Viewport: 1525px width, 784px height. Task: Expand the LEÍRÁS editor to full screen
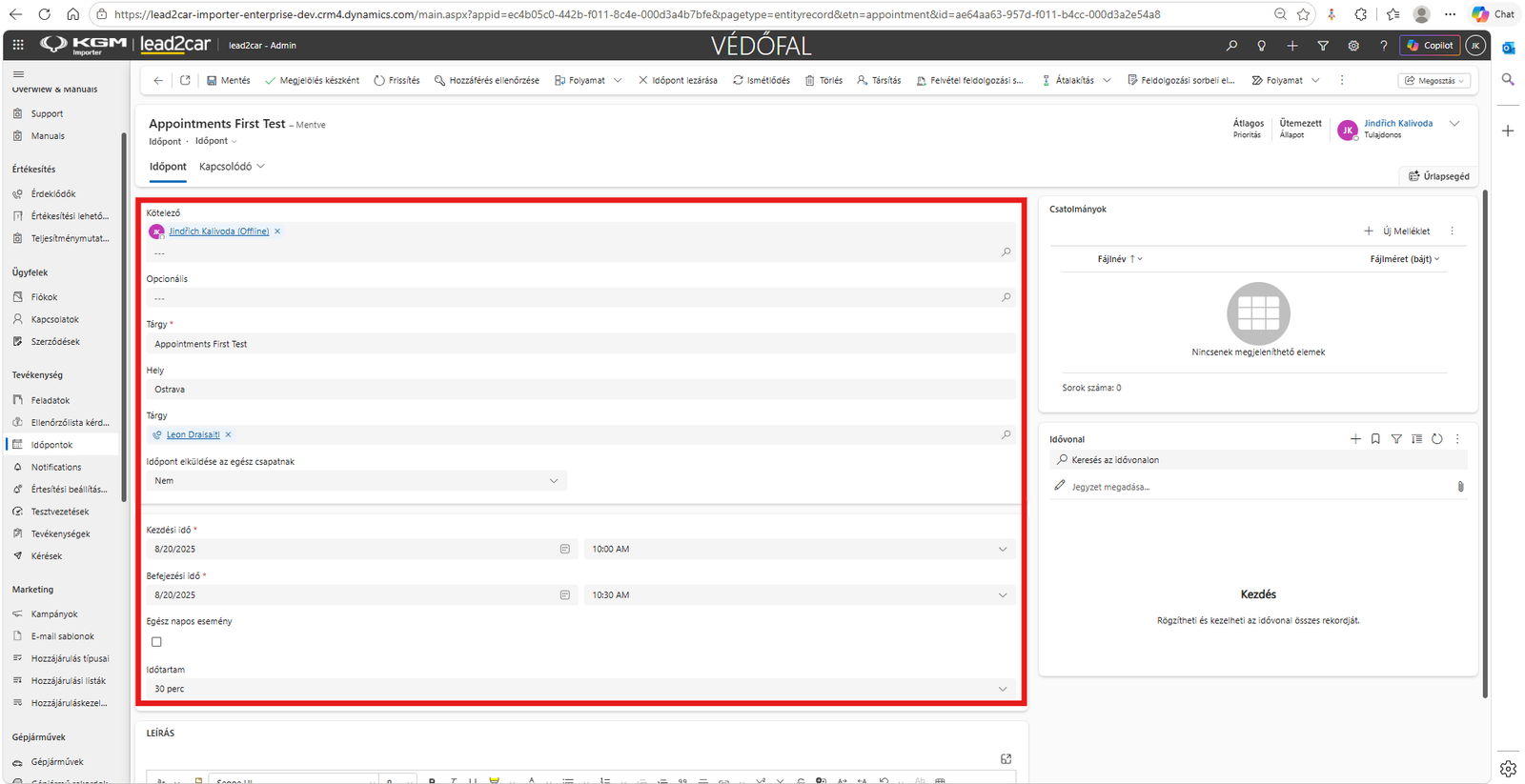pos(1006,758)
